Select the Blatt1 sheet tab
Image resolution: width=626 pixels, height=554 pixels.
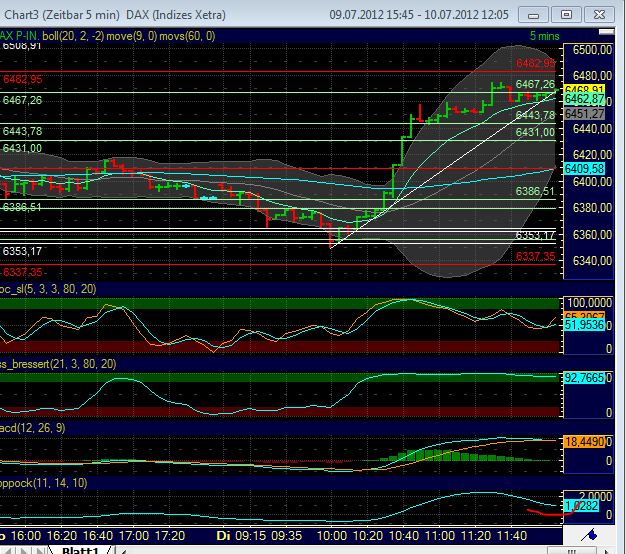80,550
